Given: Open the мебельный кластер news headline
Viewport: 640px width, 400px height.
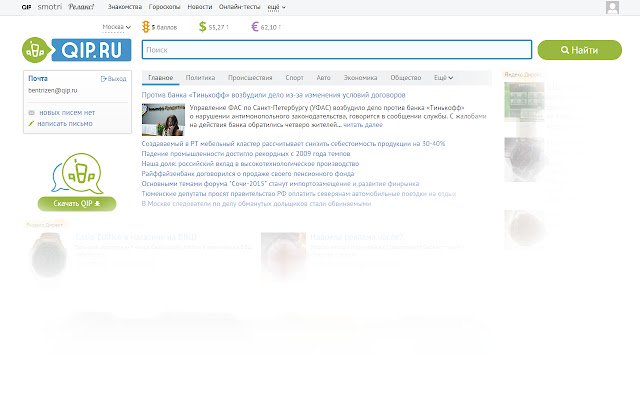Looking at the screenshot, I should [293, 144].
